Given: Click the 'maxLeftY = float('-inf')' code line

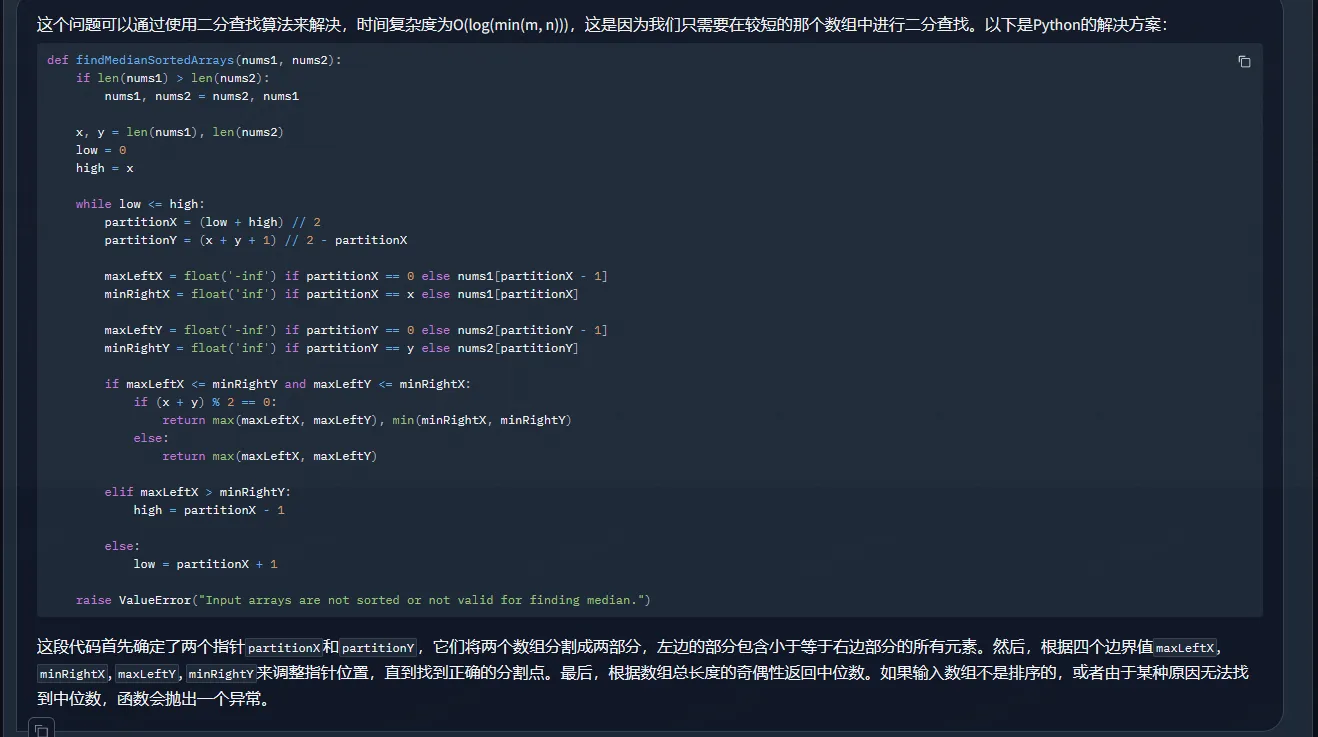Looking at the screenshot, I should pos(356,330).
